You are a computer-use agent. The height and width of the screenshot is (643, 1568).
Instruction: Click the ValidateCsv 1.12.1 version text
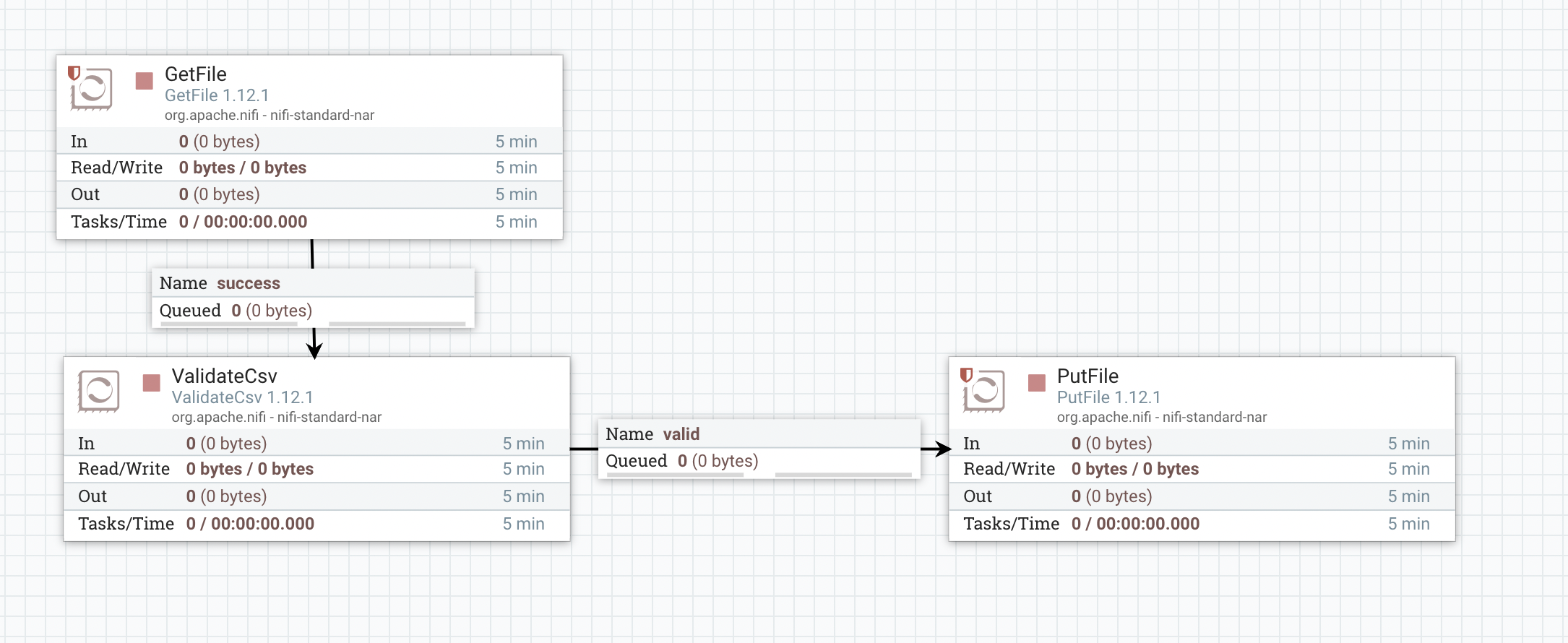pyautogui.click(x=243, y=397)
